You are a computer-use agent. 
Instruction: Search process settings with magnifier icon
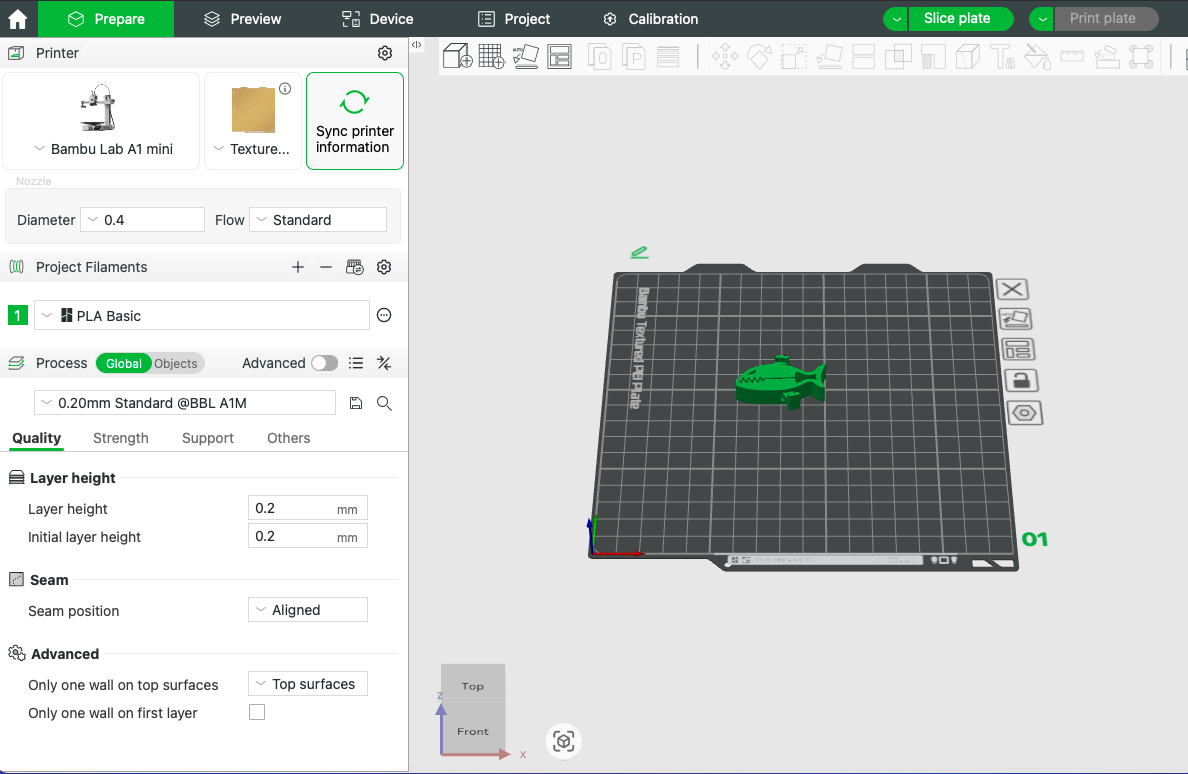[x=384, y=403]
